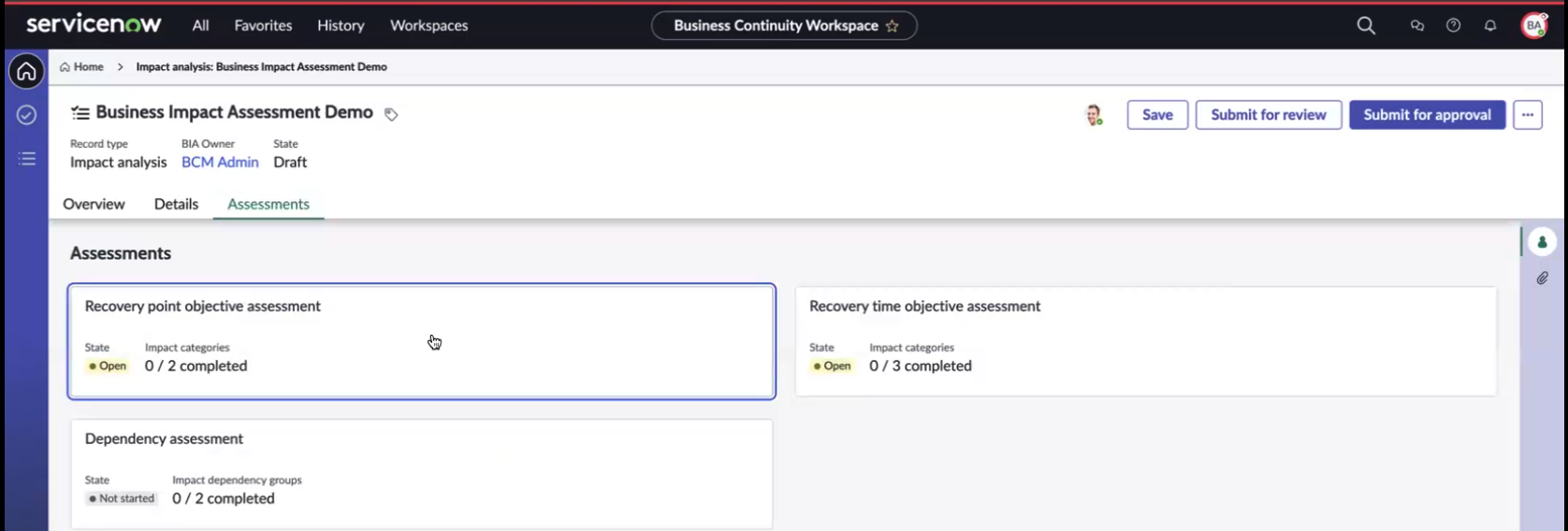Image resolution: width=1568 pixels, height=531 pixels.
Task: Open the All menu
Action: 200,25
